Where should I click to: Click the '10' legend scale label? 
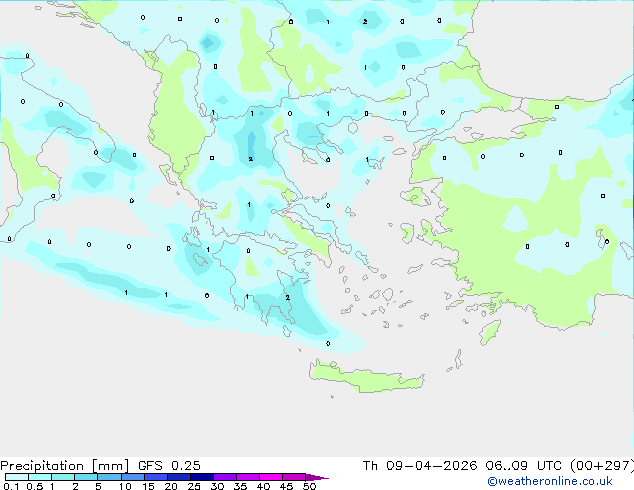(x=125, y=486)
